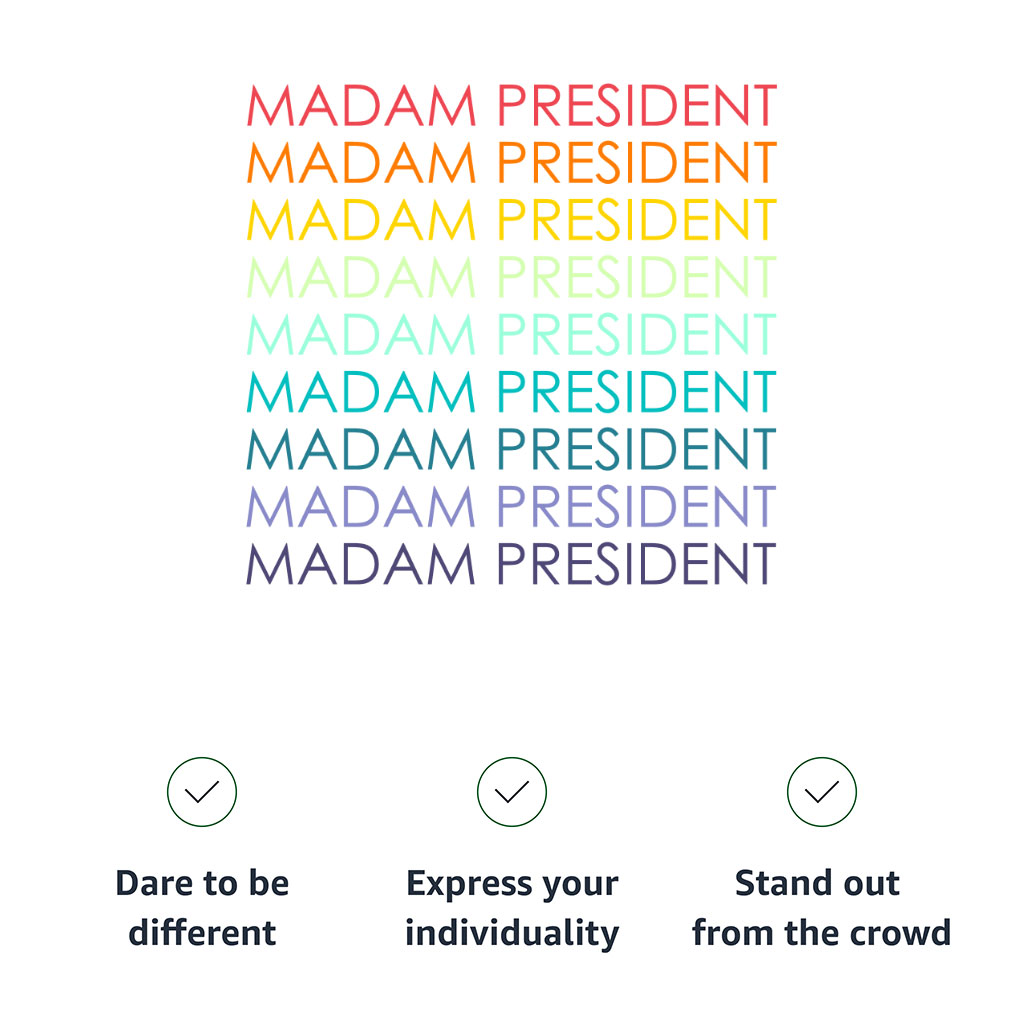Select the yellow MADAM PRESIDENT line
This screenshot has height=1024, width=1024.
click(512, 220)
